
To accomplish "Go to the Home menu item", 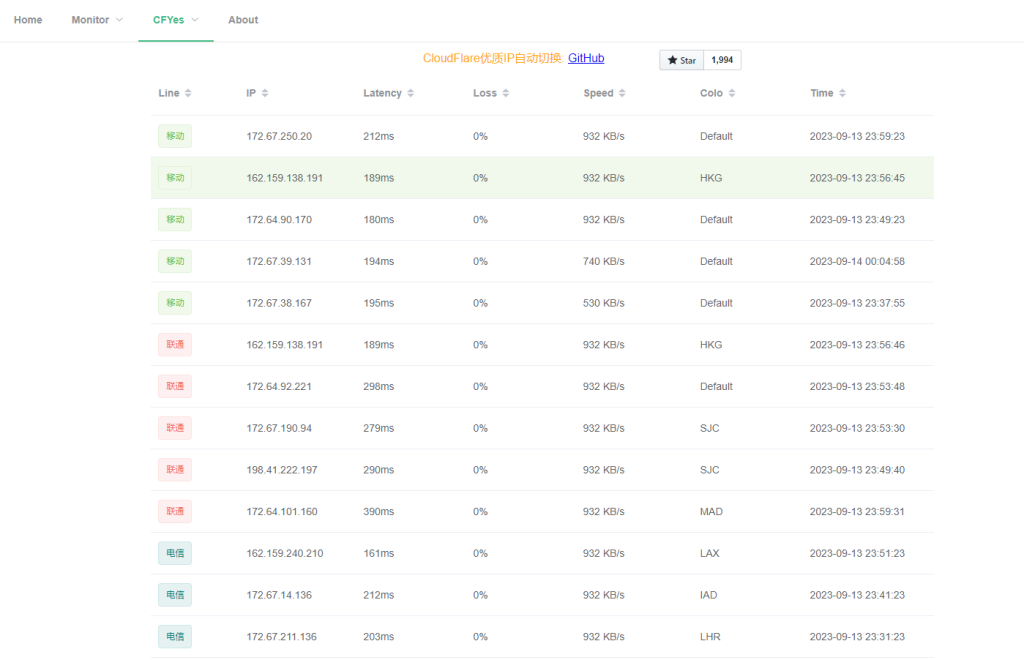I will click(28, 20).
